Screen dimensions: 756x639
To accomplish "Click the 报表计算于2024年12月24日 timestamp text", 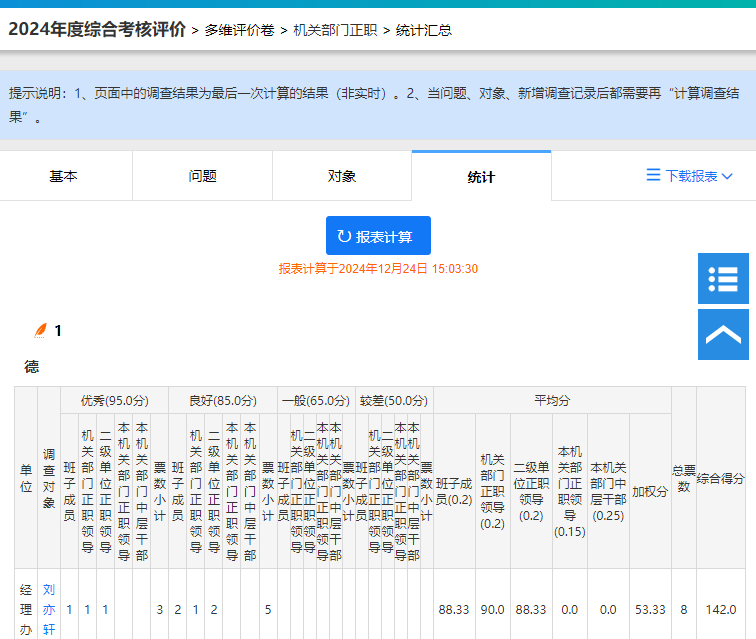I will 378,269.
